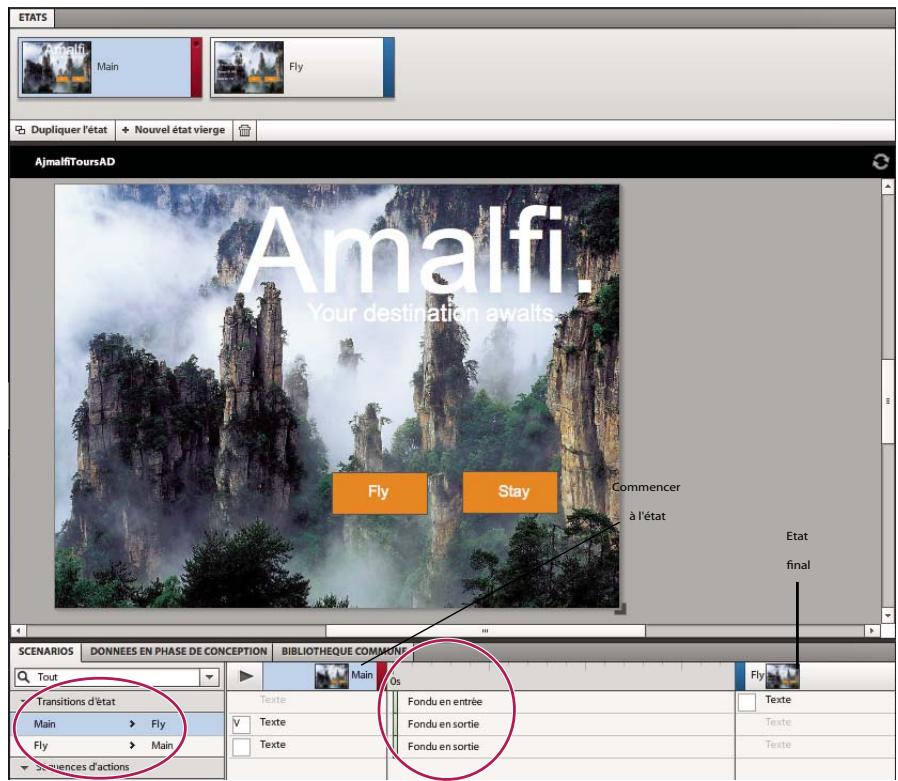Click the canvas resize handle at the artboard corner

coord(620,610)
